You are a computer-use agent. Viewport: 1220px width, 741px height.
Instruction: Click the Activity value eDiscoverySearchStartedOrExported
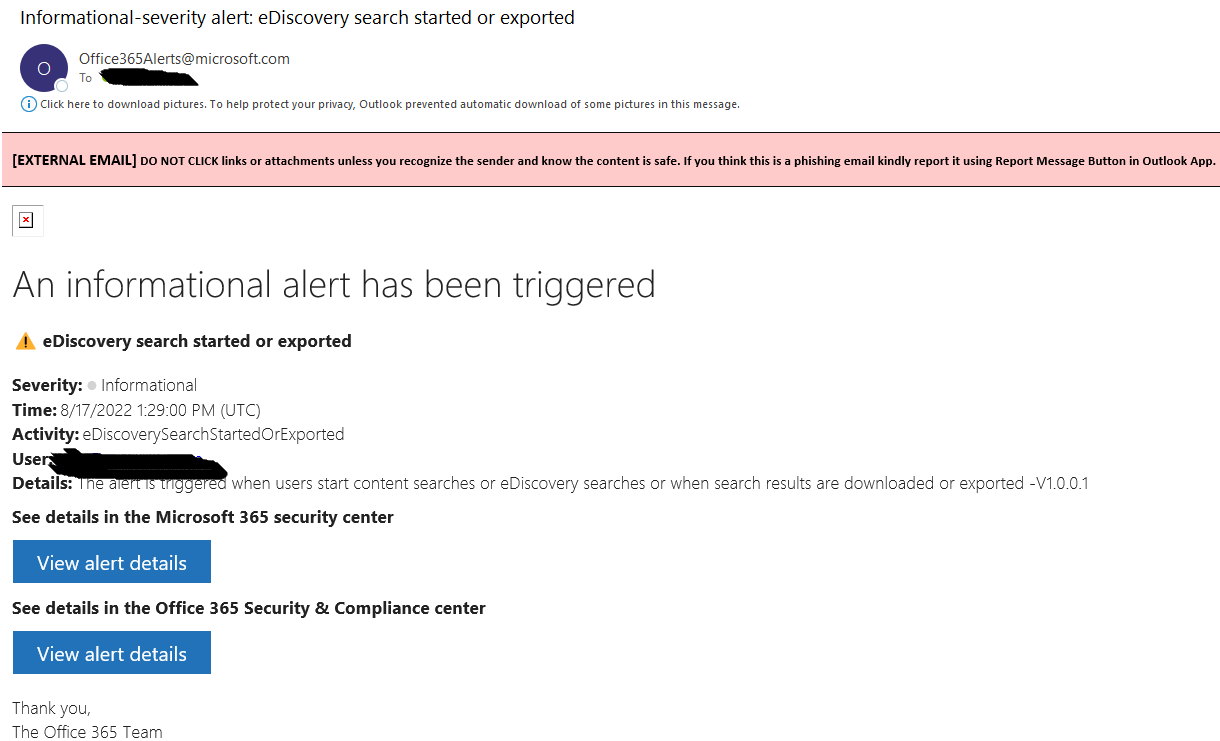coord(213,435)
